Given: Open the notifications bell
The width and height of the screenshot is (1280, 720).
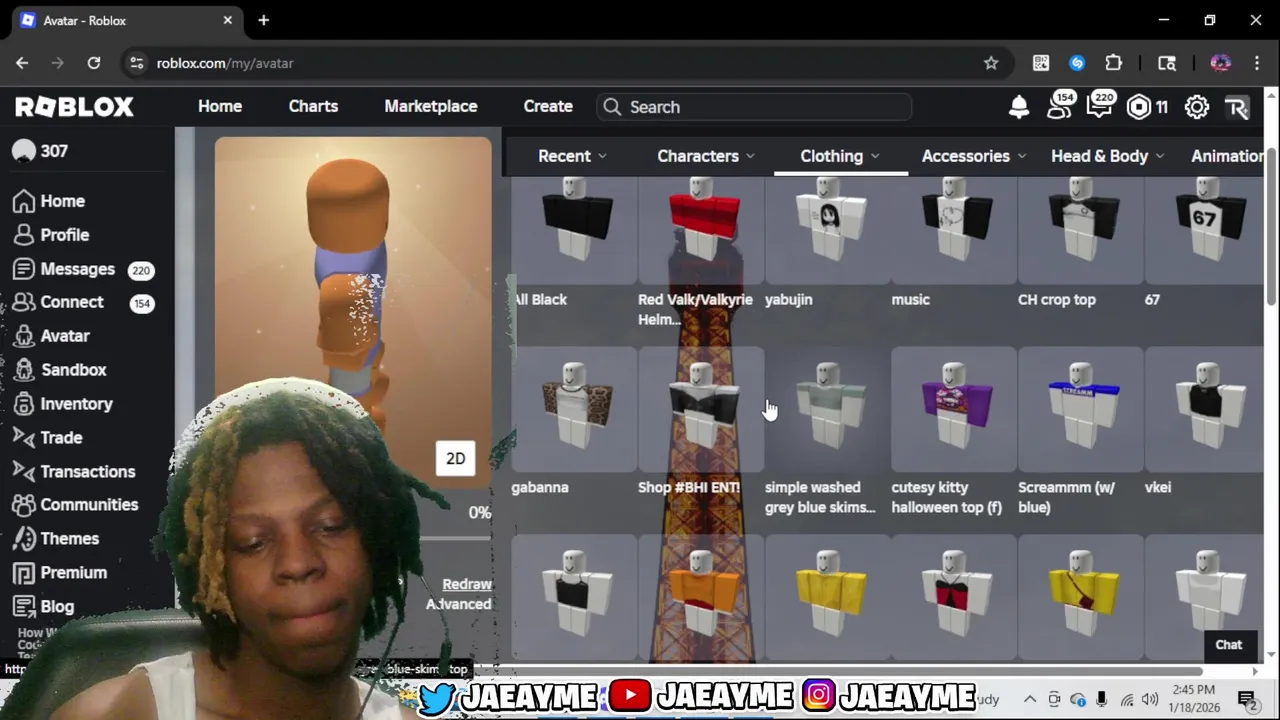Looking at the screenshot, I should [1019, 107].
